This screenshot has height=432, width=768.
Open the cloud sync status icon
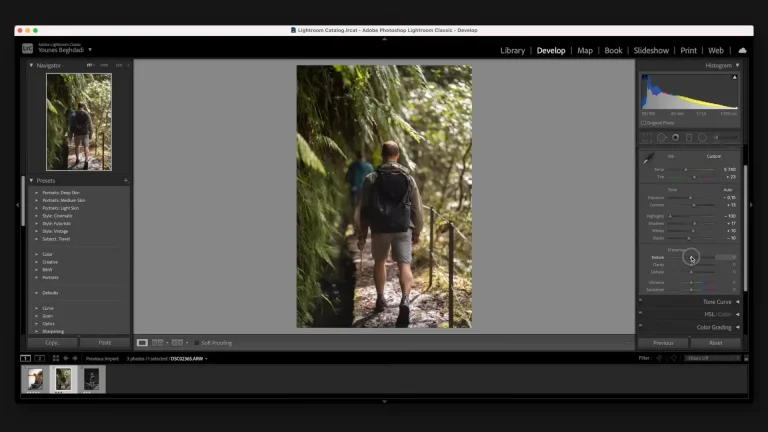point(743,50)
